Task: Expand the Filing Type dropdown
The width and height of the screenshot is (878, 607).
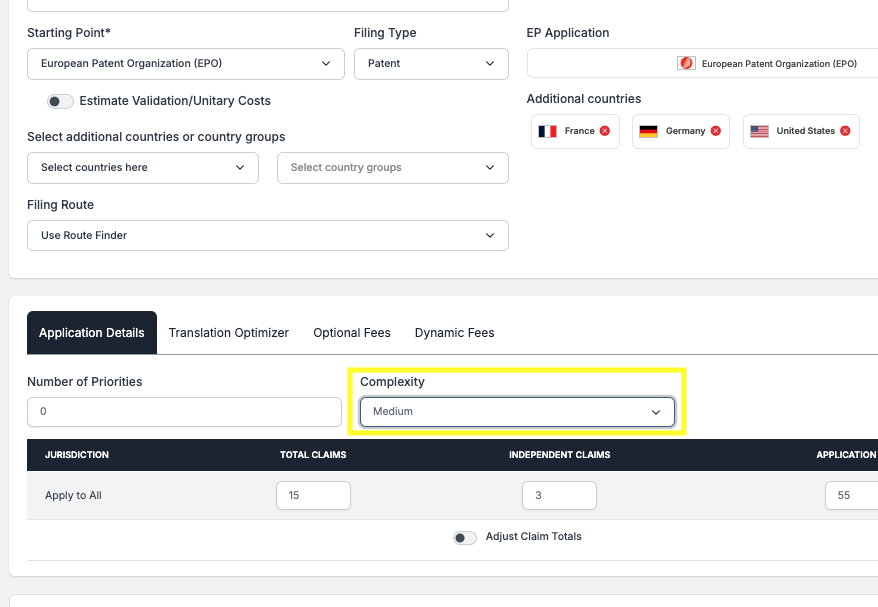Action: tap(431, 63)
